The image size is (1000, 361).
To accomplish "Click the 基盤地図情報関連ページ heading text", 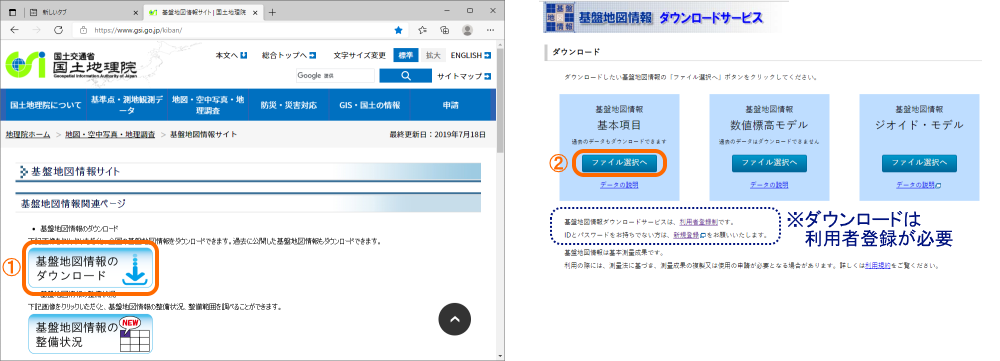I will coord(73,203).
